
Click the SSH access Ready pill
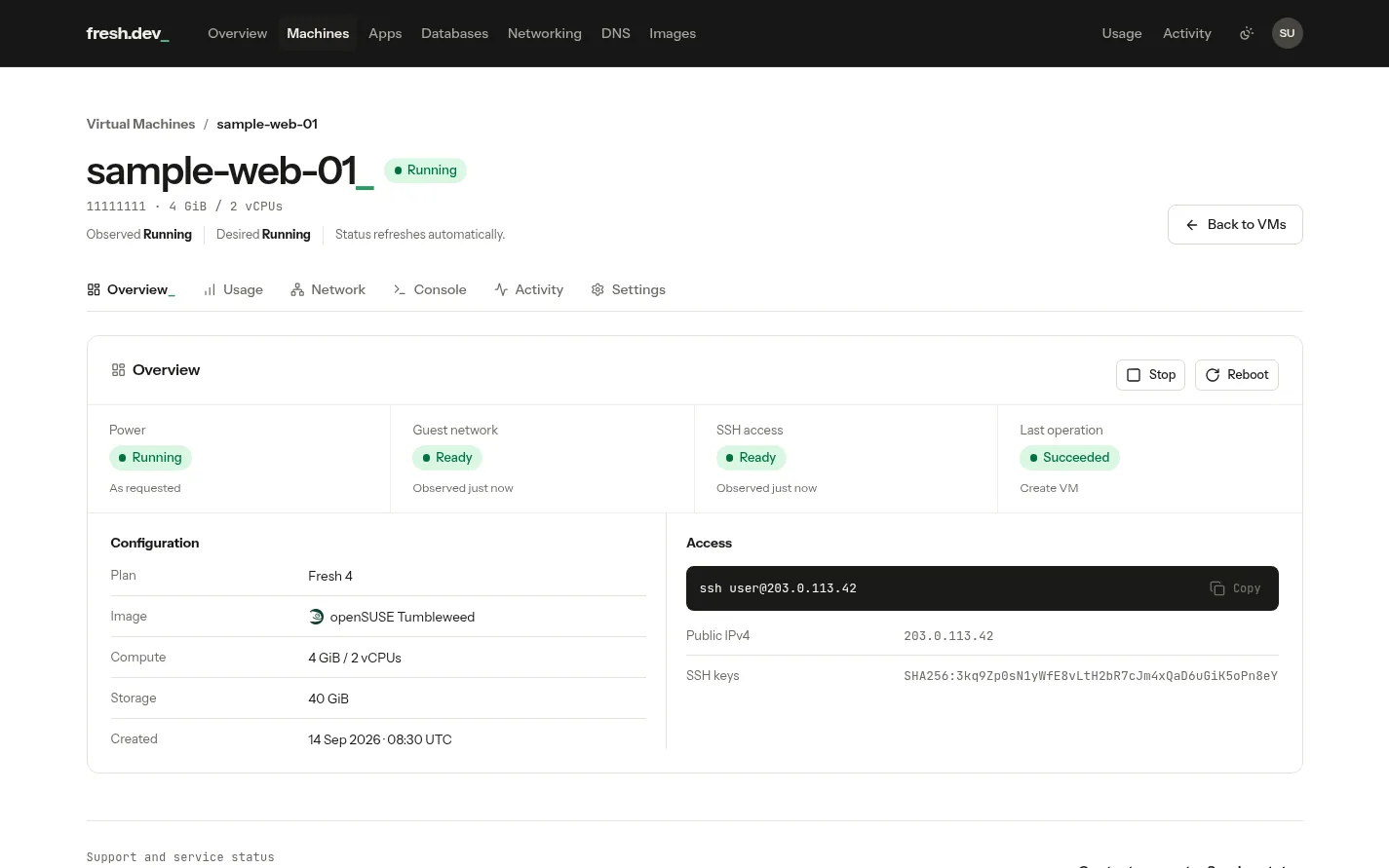click(x=752, y=458)
